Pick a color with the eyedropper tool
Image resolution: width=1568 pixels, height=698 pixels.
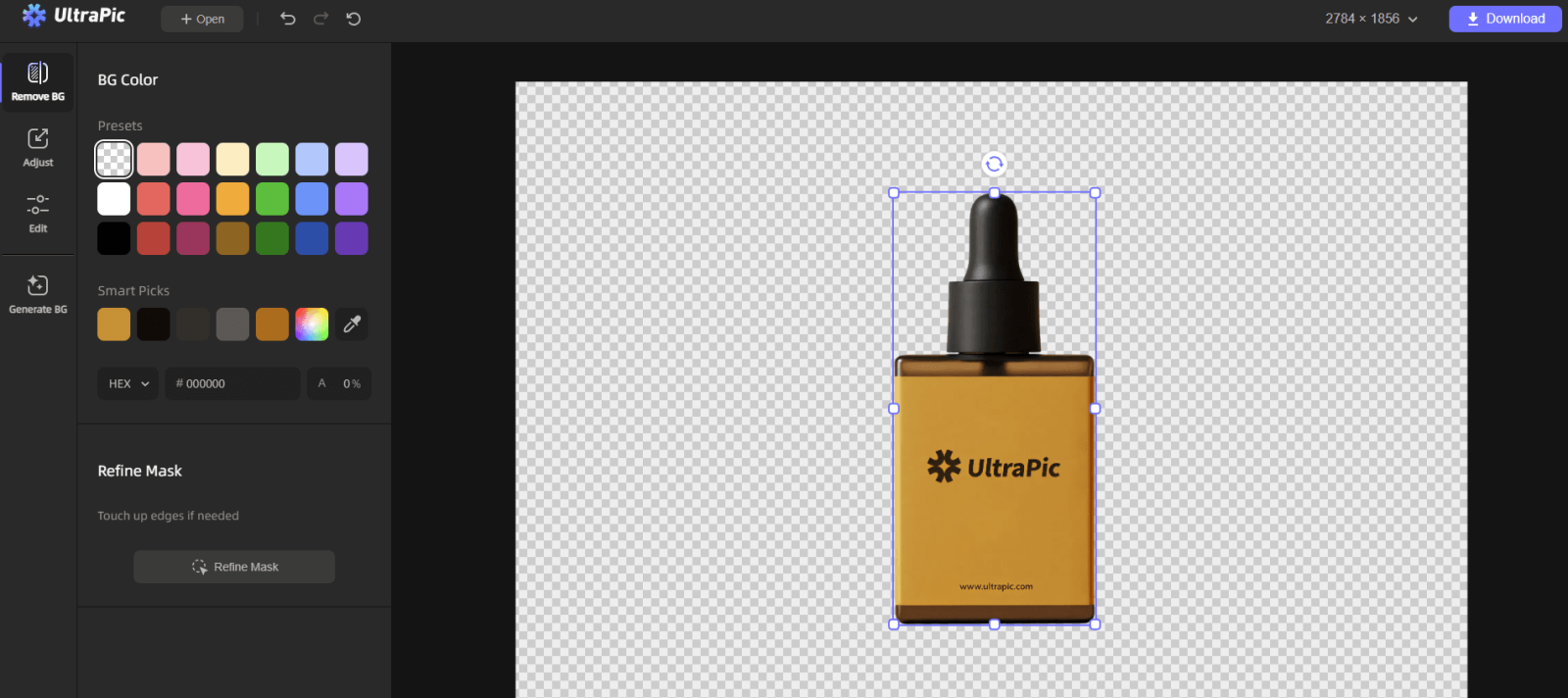[x=352, y=324]
